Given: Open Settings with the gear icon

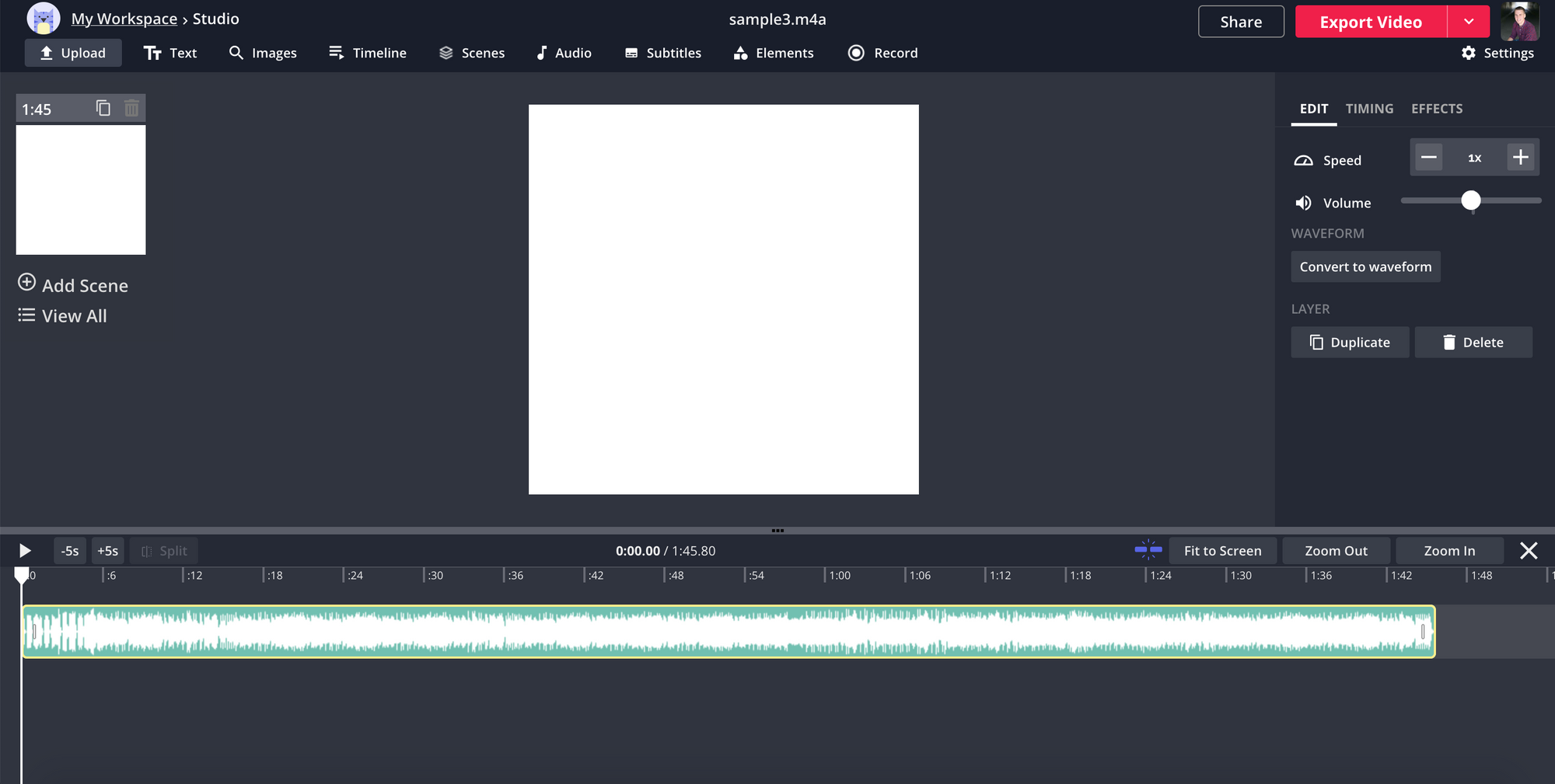Looking at the screenshot, I should tap(1497, 53).
